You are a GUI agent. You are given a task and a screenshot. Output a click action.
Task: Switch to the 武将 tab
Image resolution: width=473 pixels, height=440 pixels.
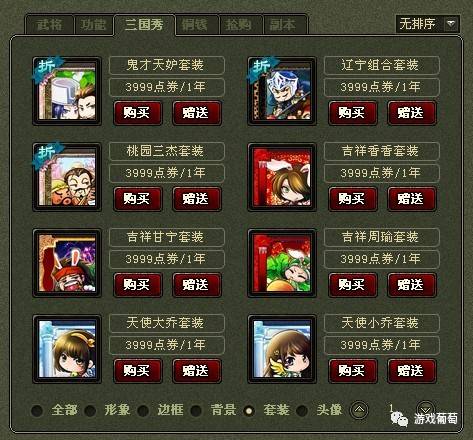[x=49, y=25]
